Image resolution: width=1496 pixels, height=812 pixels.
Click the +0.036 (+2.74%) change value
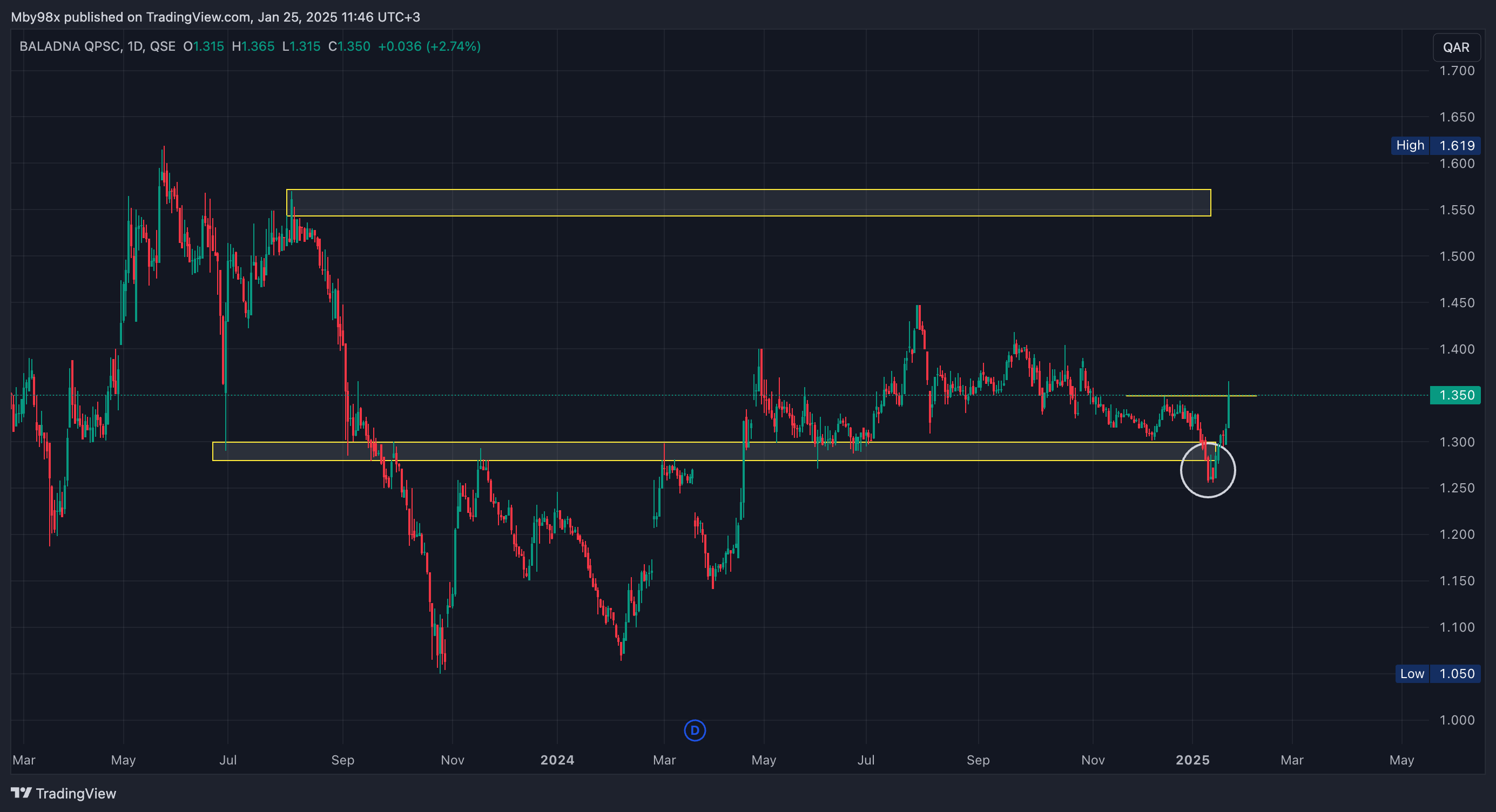(429, 46)
